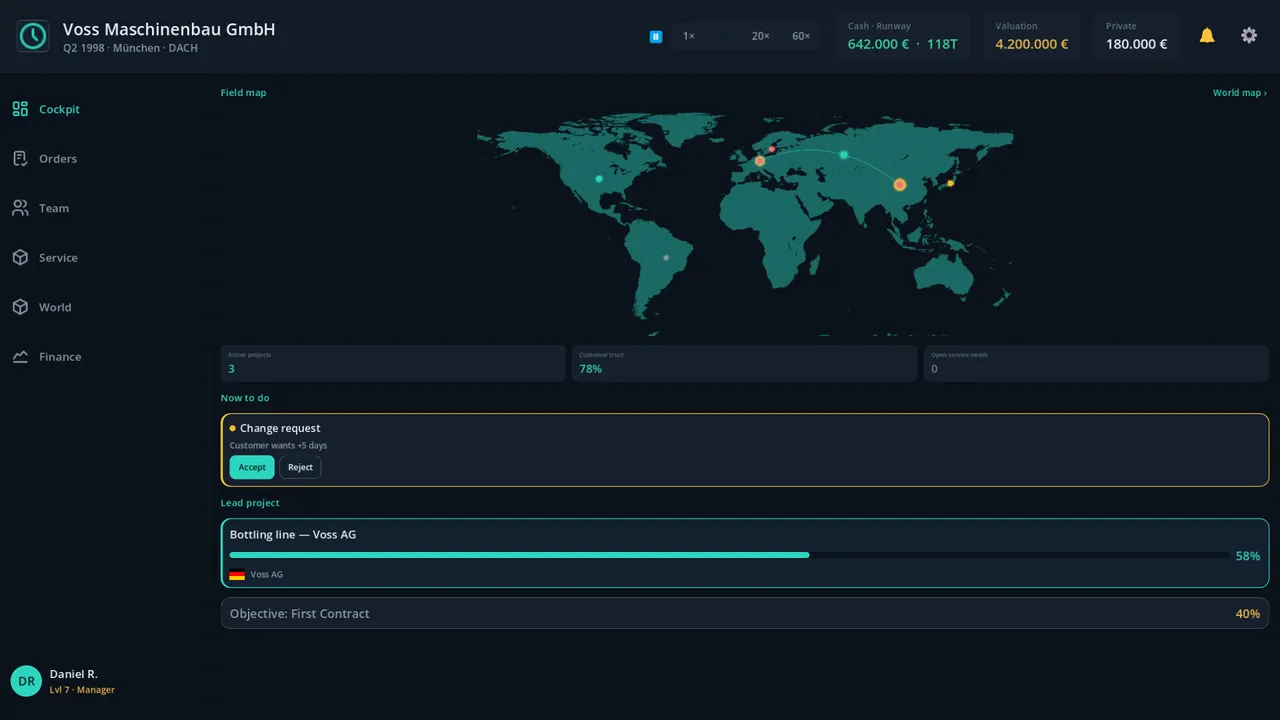Set game speed to 1×

pyautogui.click(x=689, y=36)
